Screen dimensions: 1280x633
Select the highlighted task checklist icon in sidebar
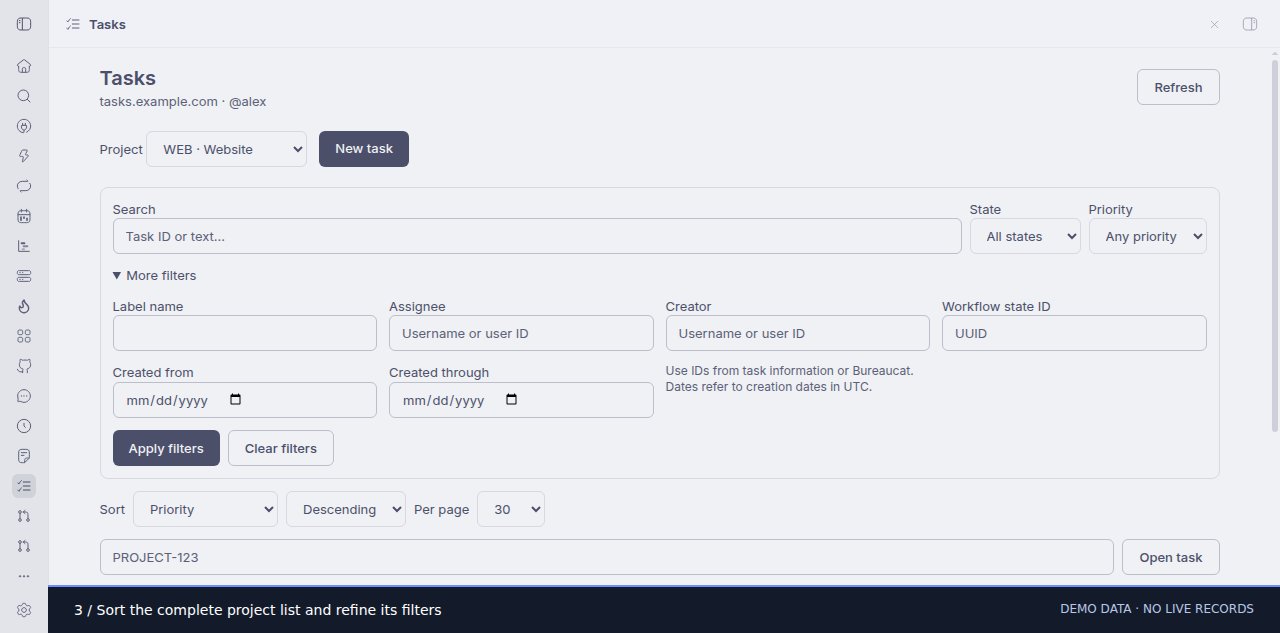(24, 486)
